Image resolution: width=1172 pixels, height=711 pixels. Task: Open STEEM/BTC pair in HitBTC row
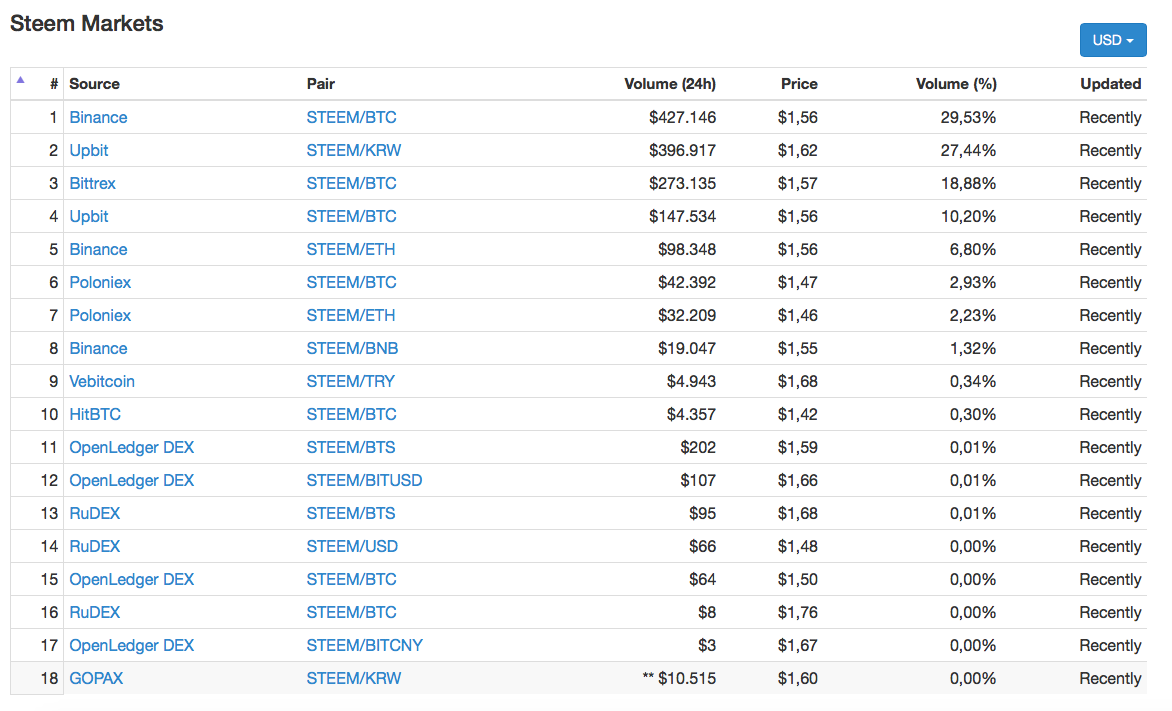click(351, 414)
